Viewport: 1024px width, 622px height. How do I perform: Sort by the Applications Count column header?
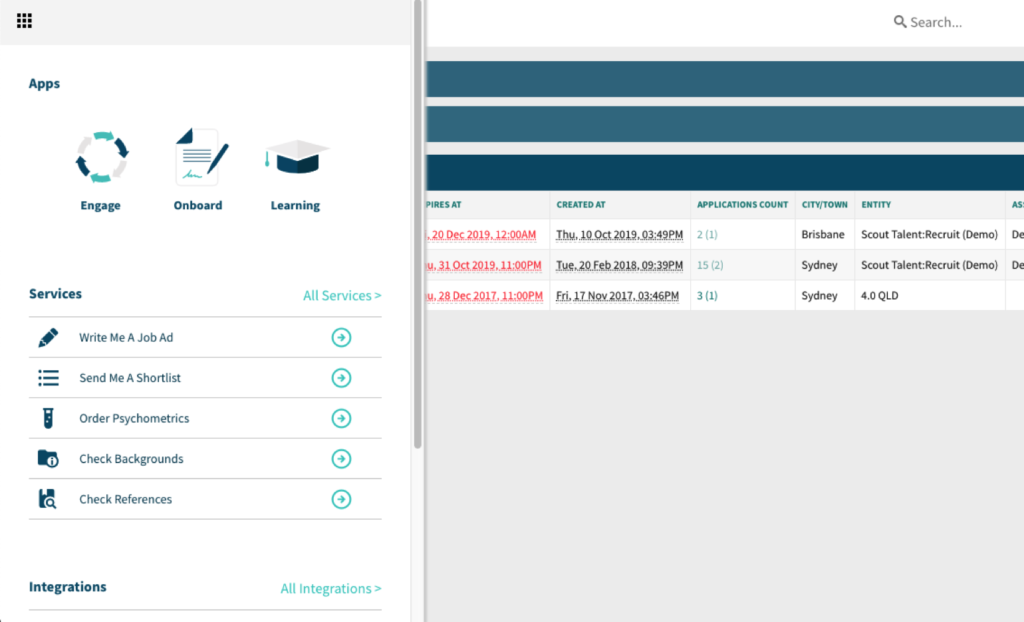pos(742,204)
